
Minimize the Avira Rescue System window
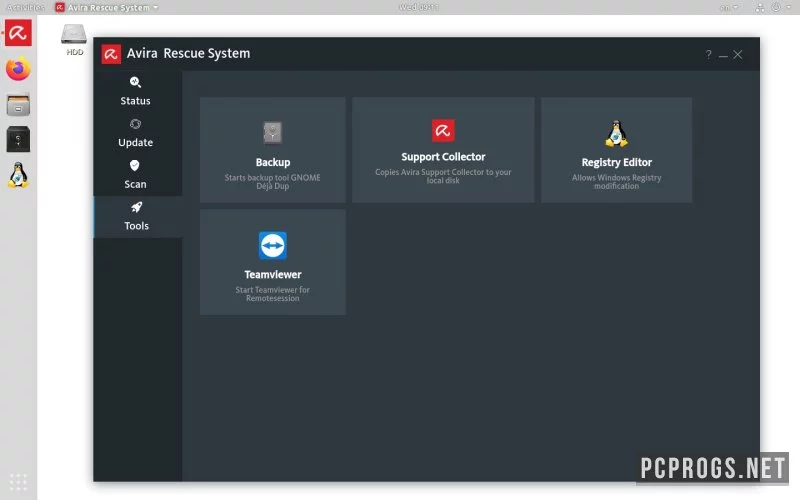pos(723,55)
